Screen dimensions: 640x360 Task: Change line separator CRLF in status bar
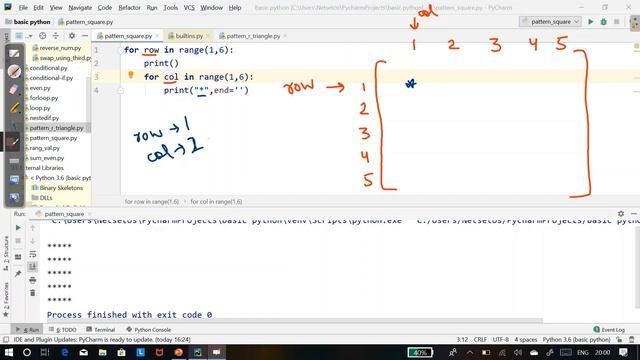pos(480,340)
